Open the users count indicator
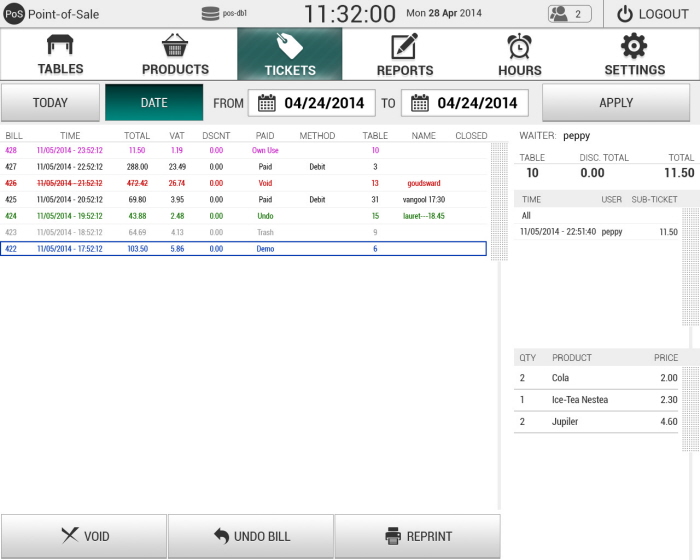The height and width of the screenshot is (560, 700). [x=570, y=14]
